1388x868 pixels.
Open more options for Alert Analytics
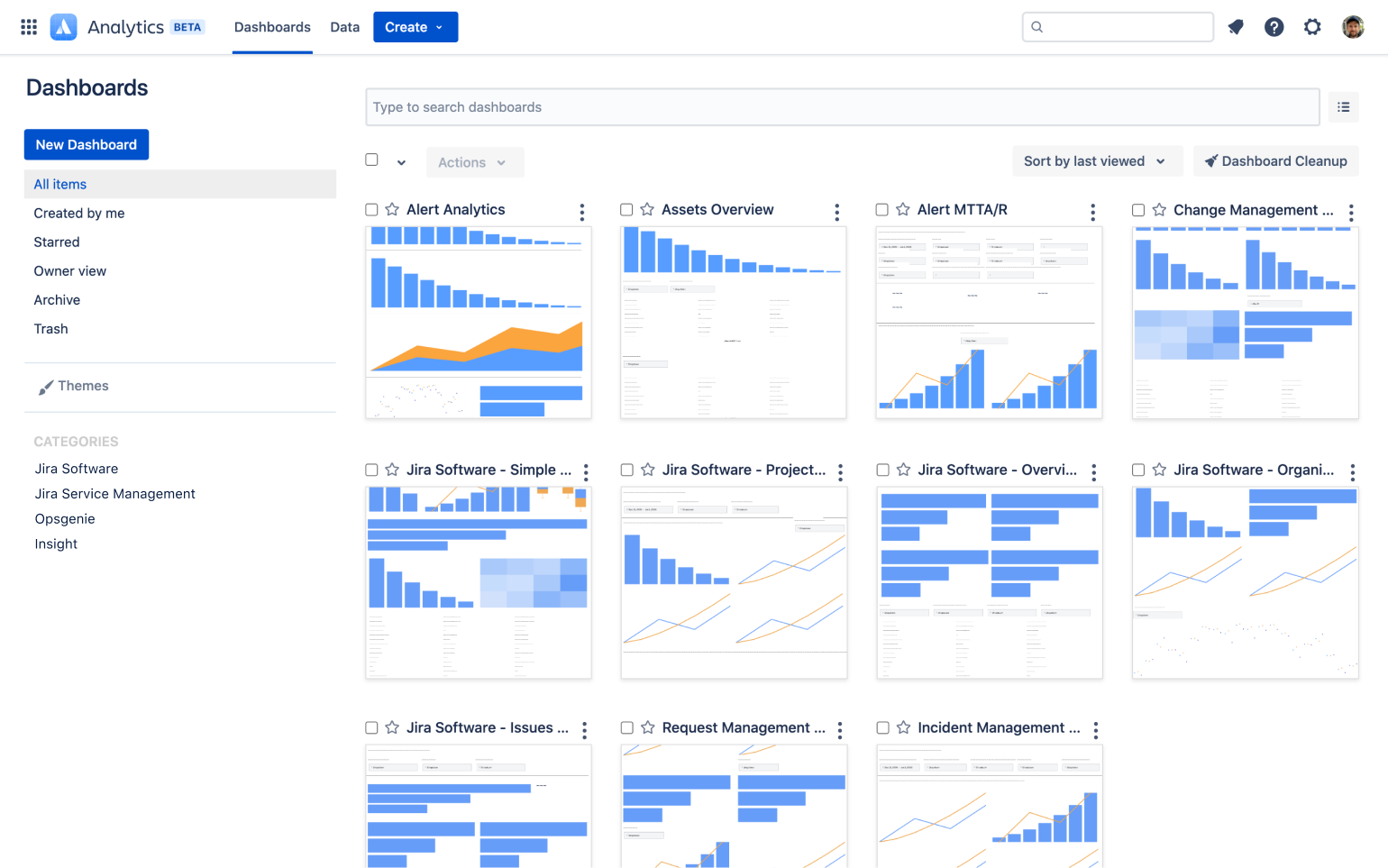[x=582, y=212]
